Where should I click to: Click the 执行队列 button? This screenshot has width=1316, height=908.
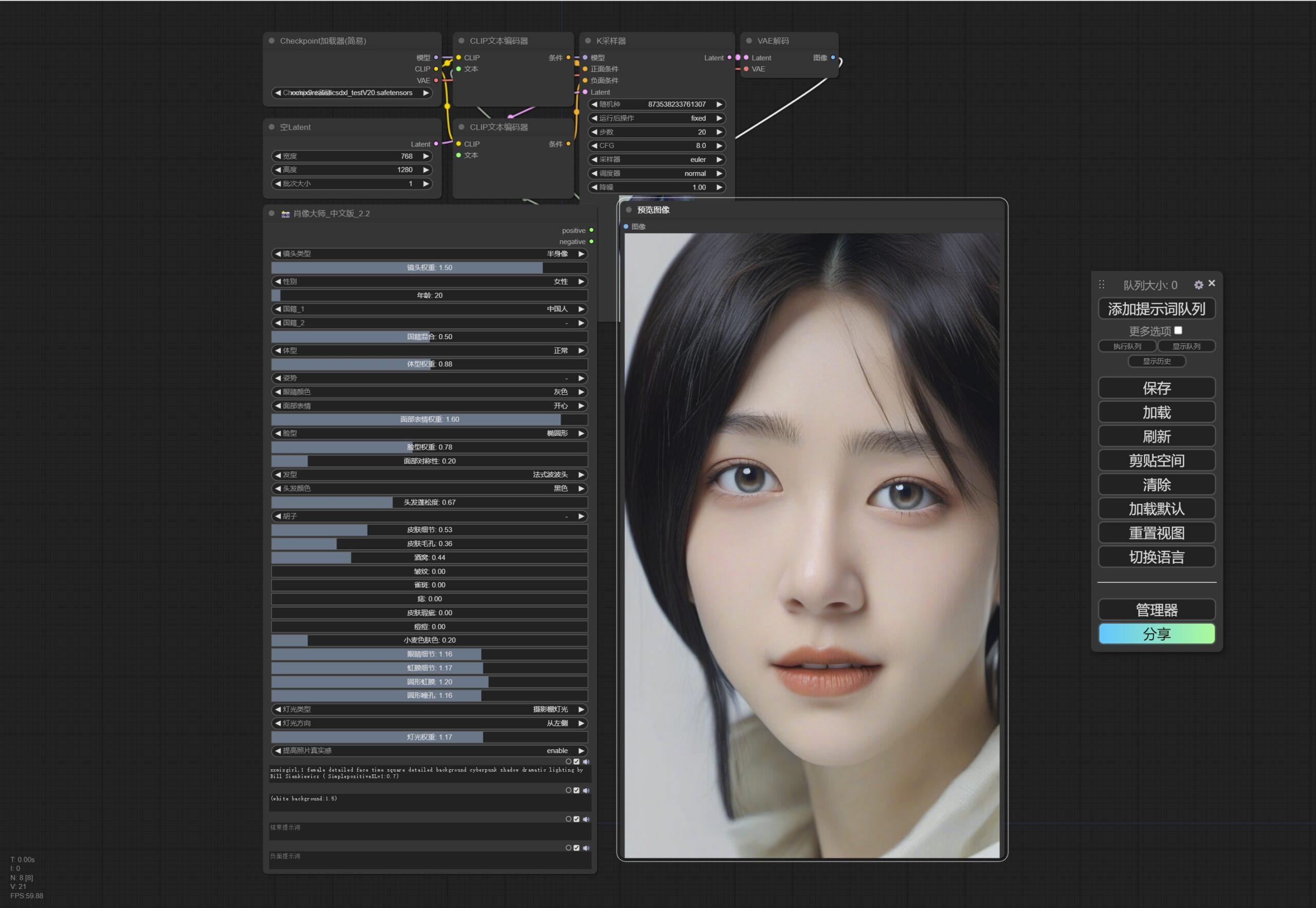(x=1127, y=346)
